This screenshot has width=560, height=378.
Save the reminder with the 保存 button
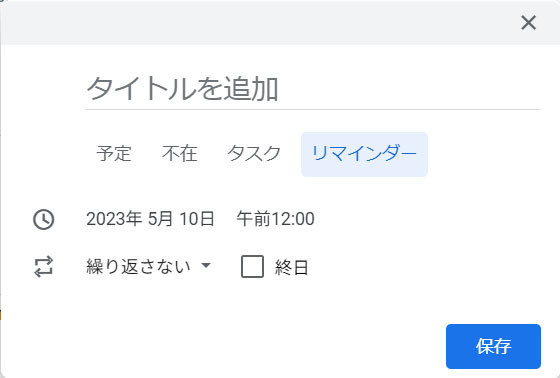tap(493, 346)
